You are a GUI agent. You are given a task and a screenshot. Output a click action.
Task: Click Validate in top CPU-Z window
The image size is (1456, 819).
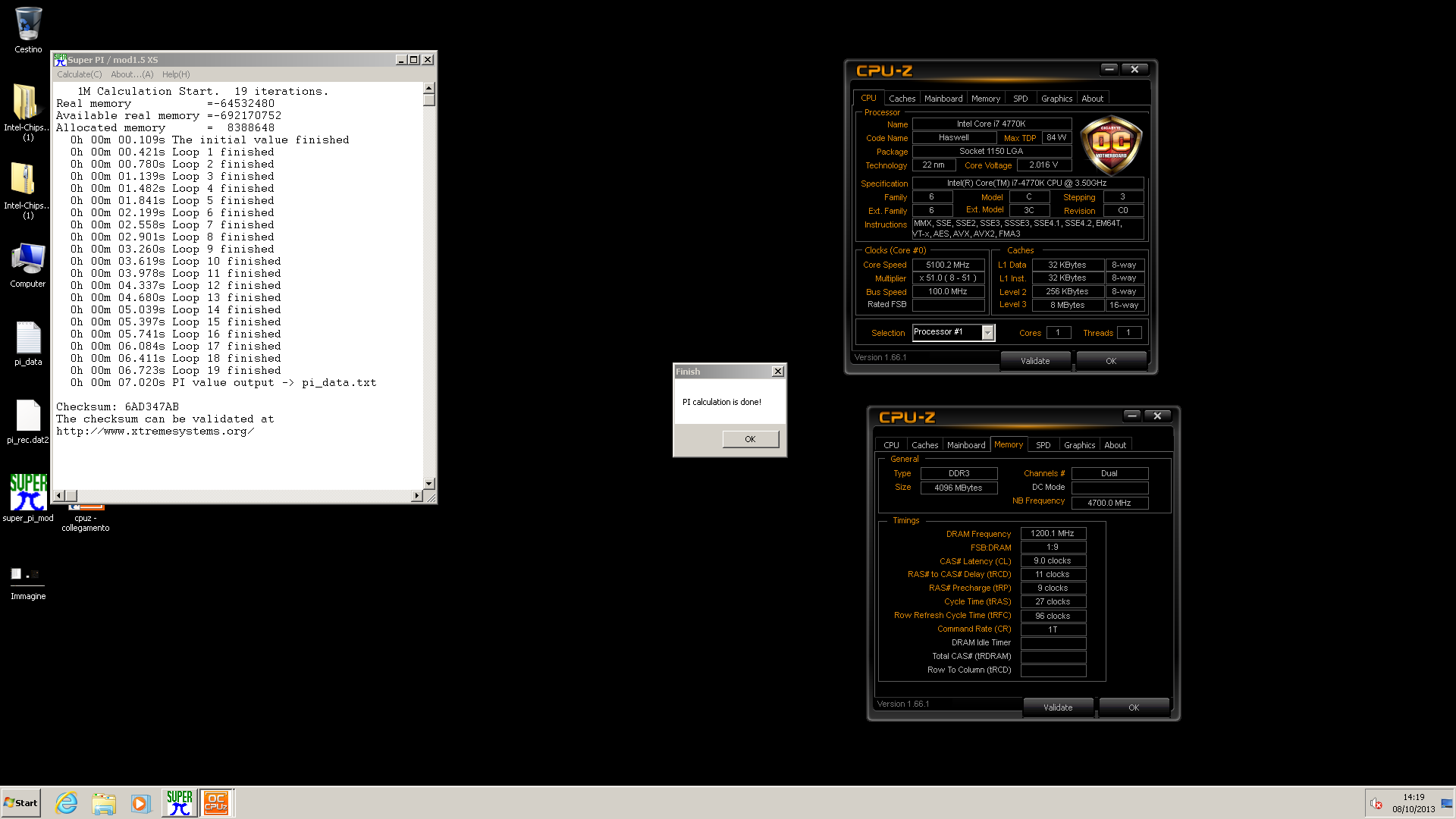(x=1035, y=361)
